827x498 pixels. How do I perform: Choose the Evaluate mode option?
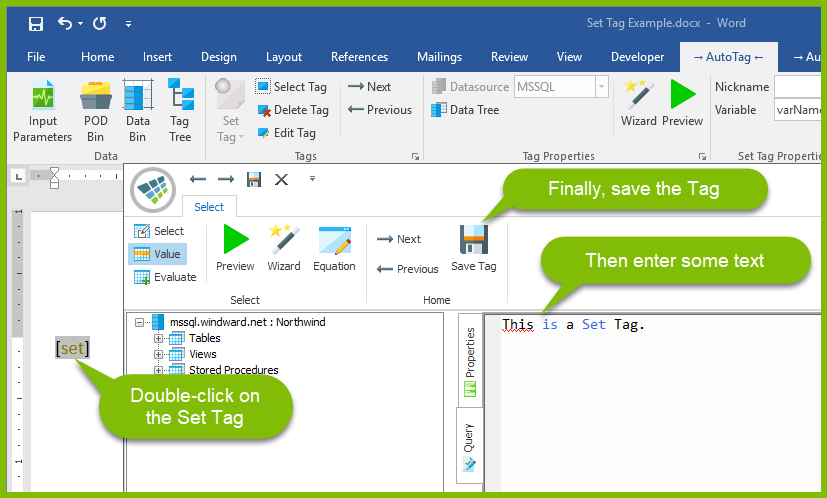point(165,277)
